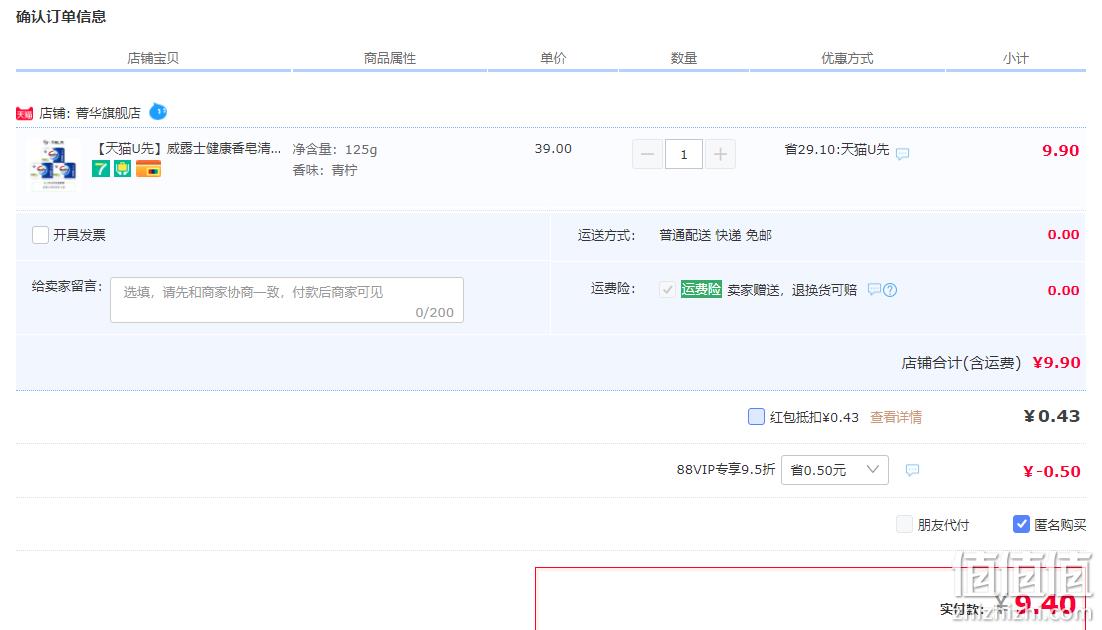Select the 单价 column header
This screenshot has height=630, width=1102.
[553, 58]
